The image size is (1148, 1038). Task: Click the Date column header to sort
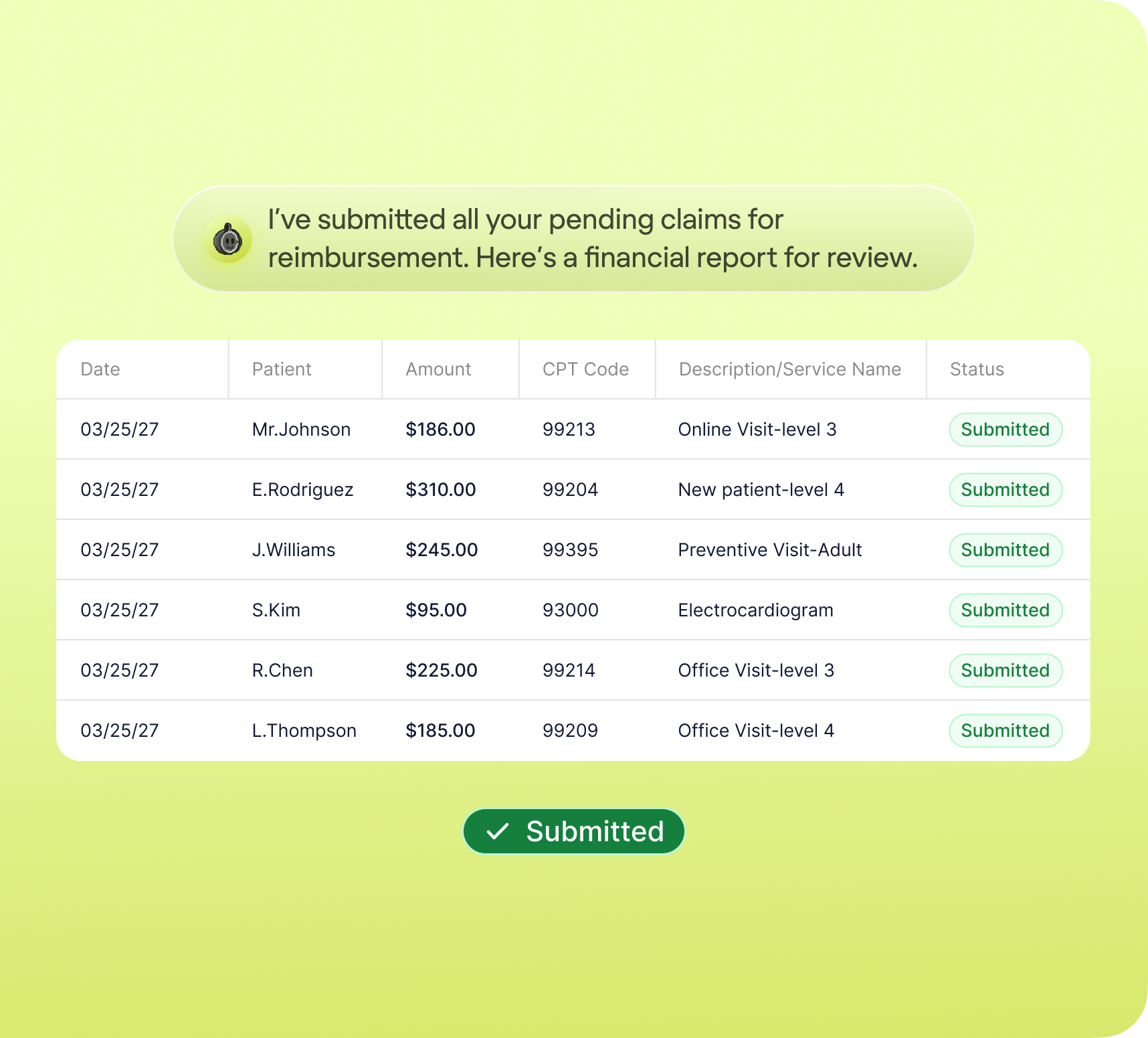tap(100, 369)
